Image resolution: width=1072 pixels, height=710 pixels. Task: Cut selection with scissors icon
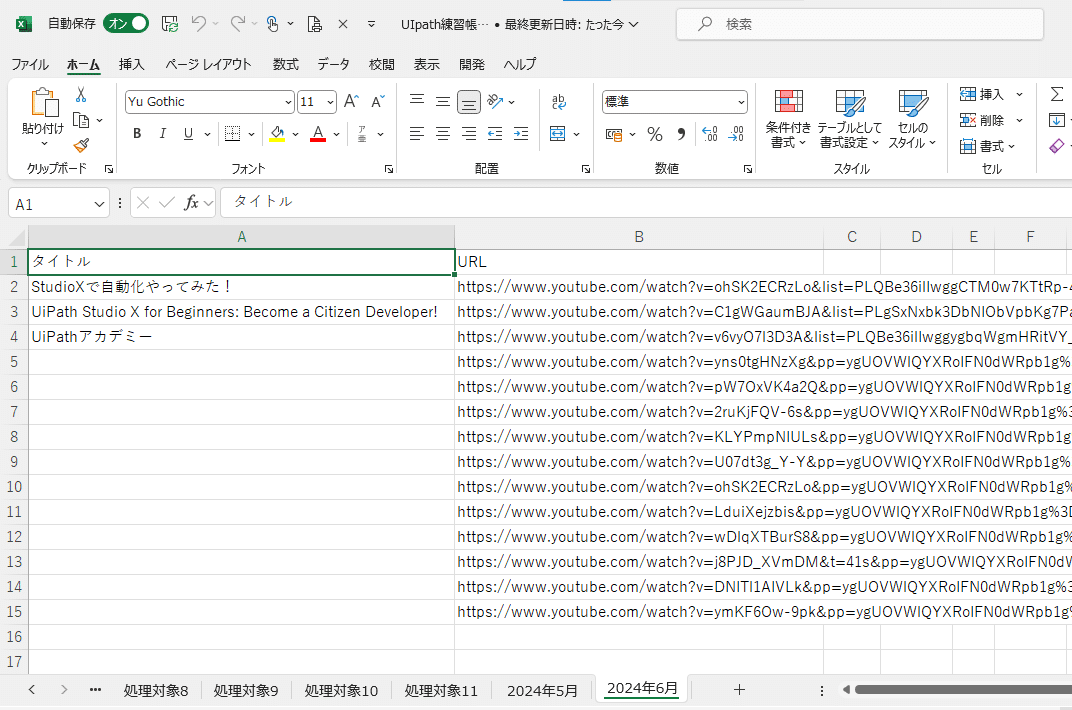[x=81, y=94]
